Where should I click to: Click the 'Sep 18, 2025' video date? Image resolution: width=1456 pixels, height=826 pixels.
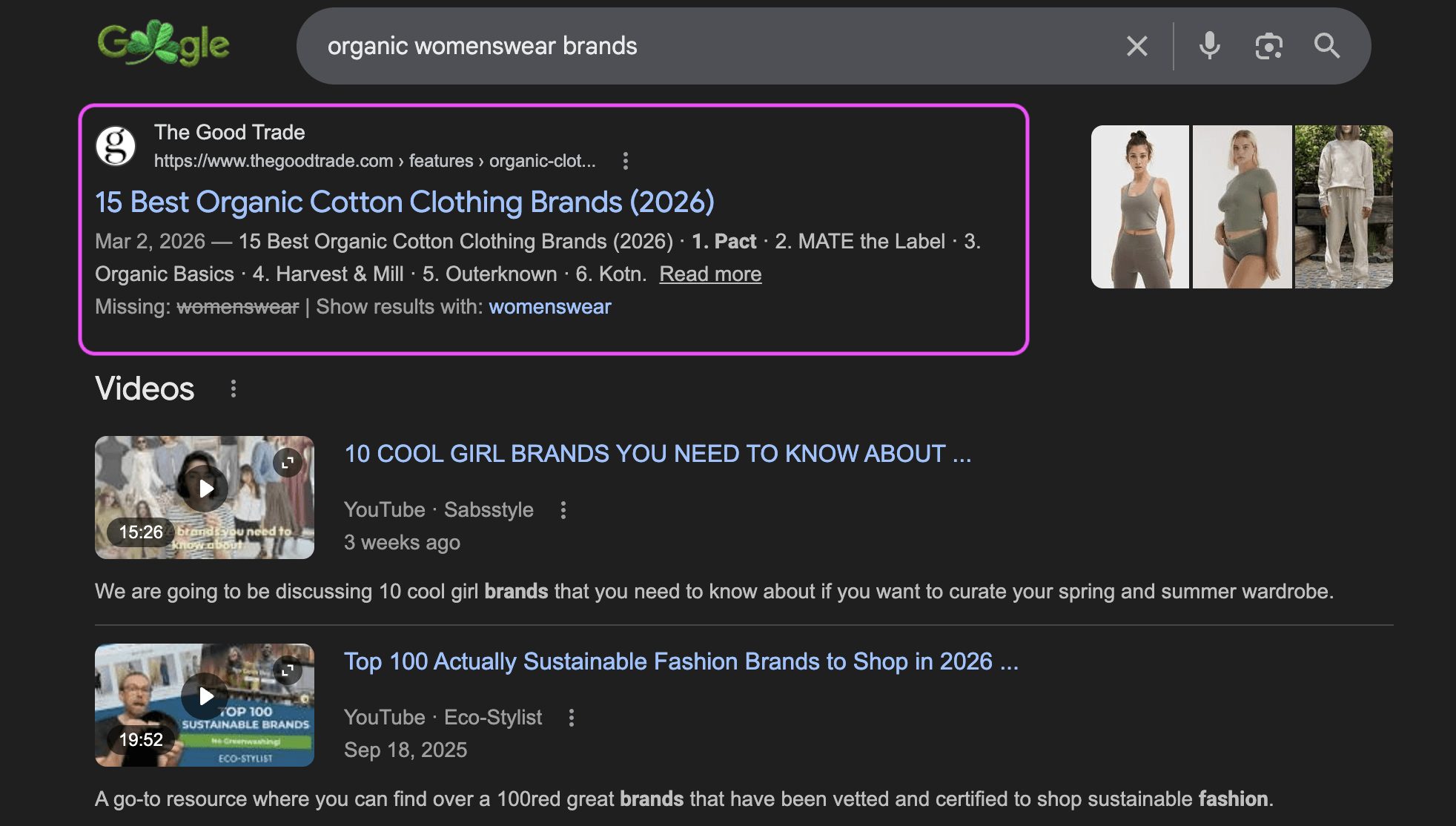pos(406,750)
